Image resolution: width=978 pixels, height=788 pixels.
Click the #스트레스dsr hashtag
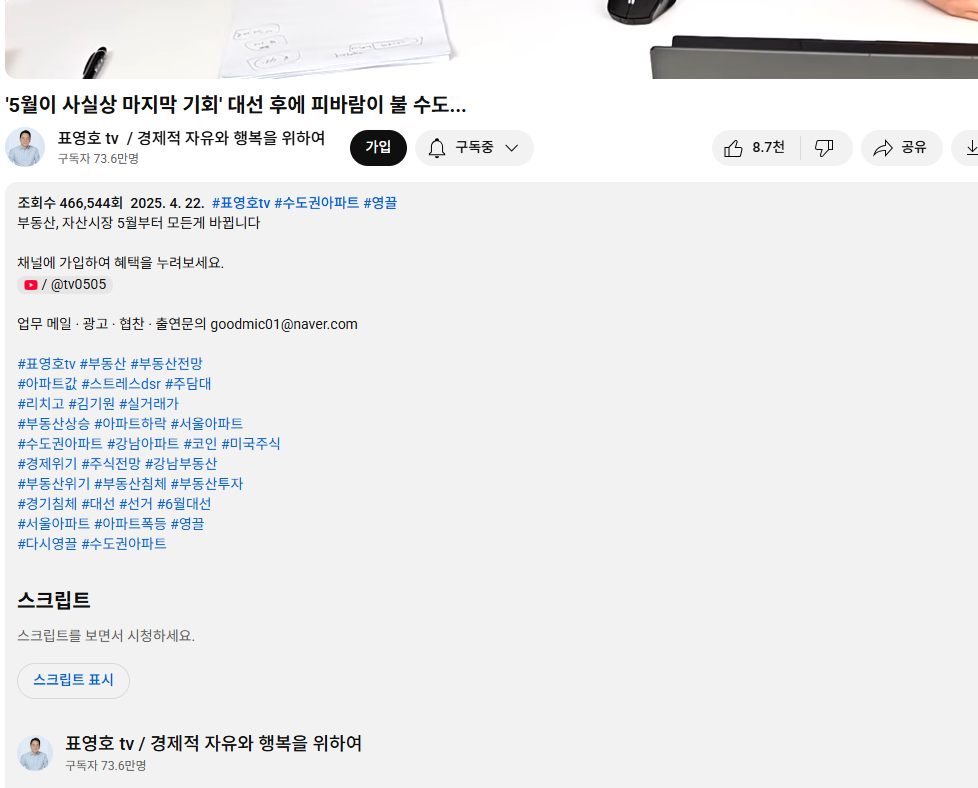[x=121, y=384]
